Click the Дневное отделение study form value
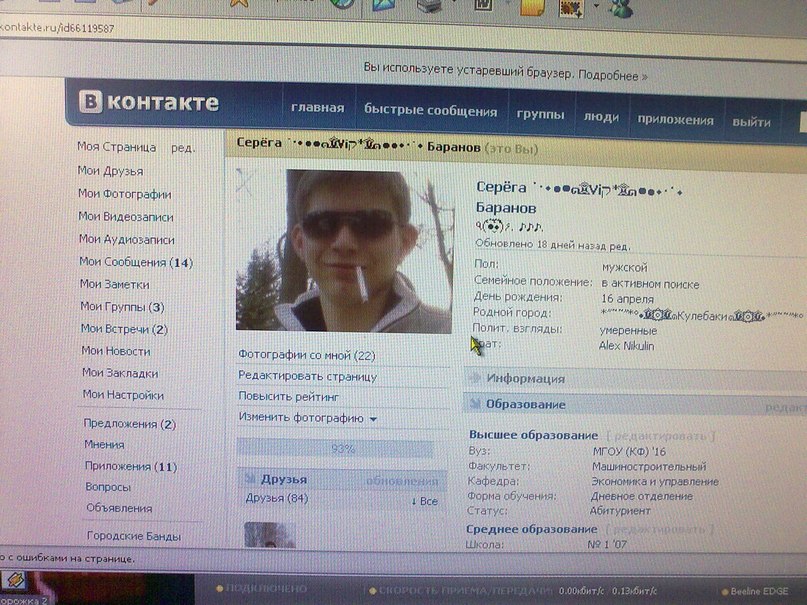Screen dimensions: 807x605 point(642,496)
